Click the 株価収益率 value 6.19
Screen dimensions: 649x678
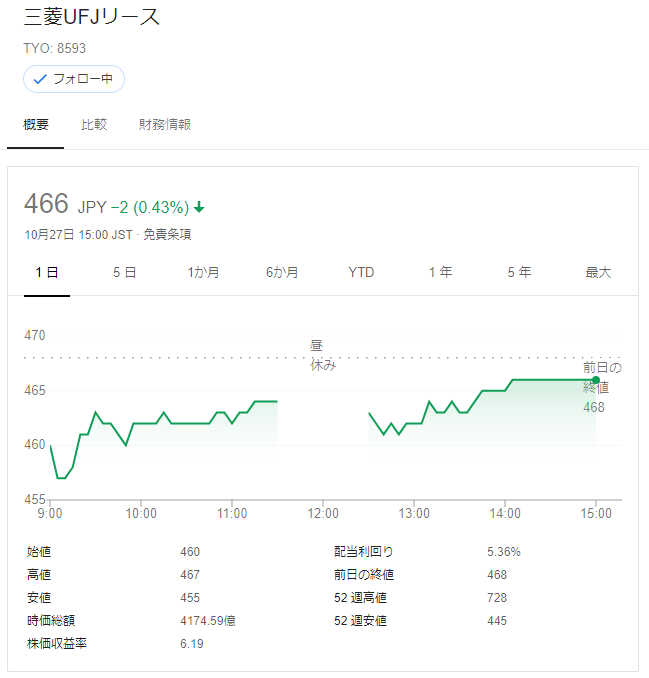(192, 643)
